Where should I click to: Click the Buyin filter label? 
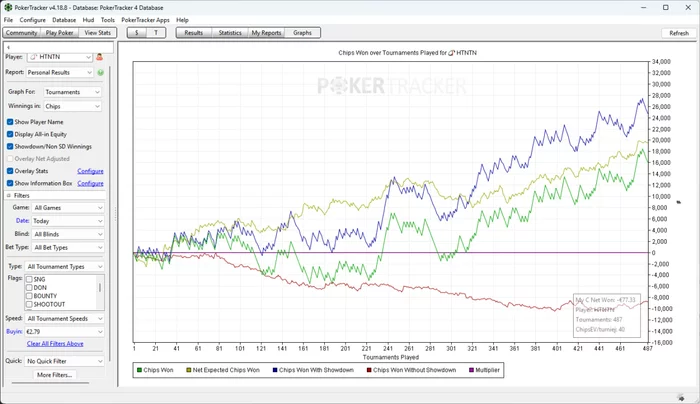point(14,332)
